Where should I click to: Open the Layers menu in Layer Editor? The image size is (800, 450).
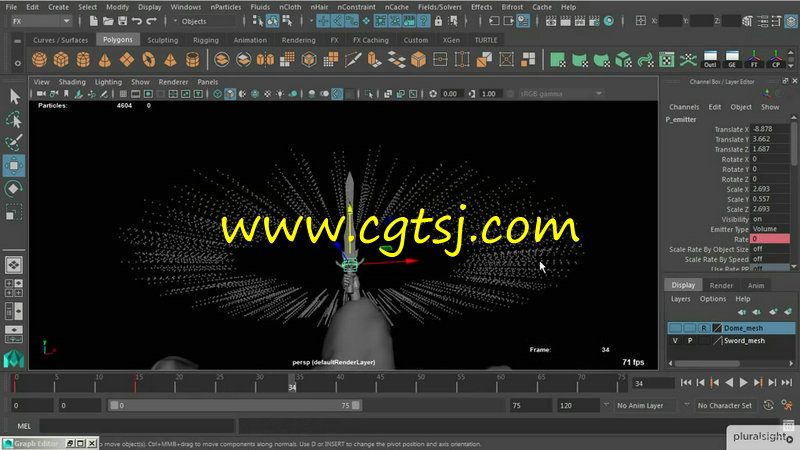pyautogui.click(x=681, y=299)
